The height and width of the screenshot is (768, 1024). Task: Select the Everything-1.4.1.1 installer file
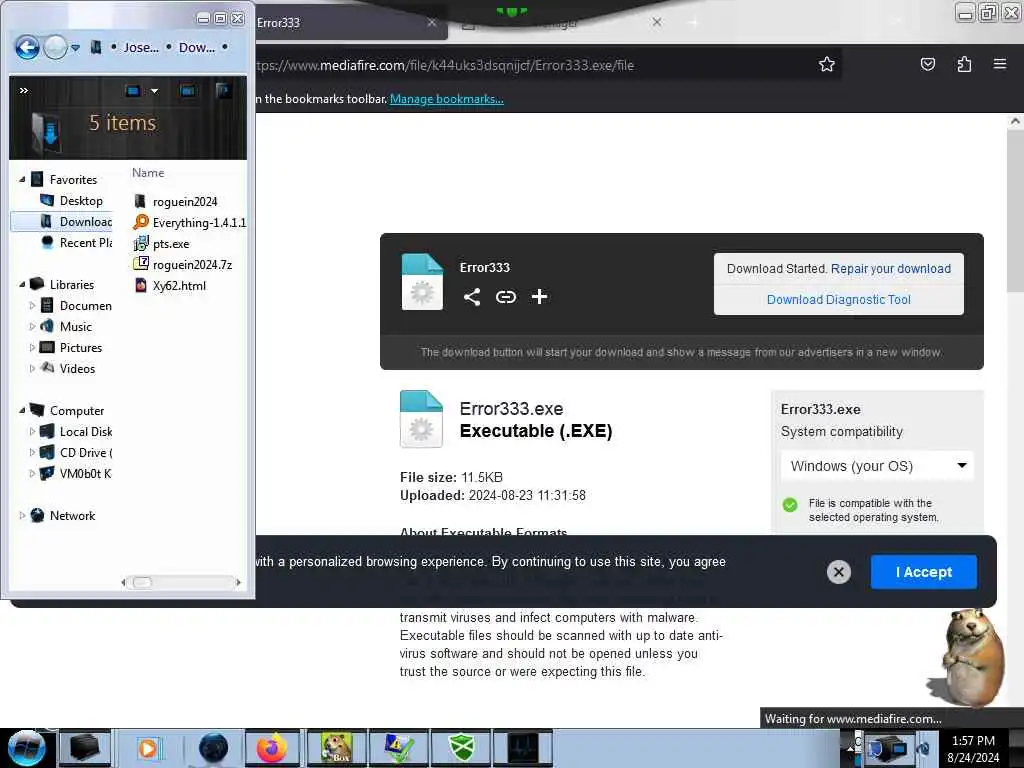189,222
